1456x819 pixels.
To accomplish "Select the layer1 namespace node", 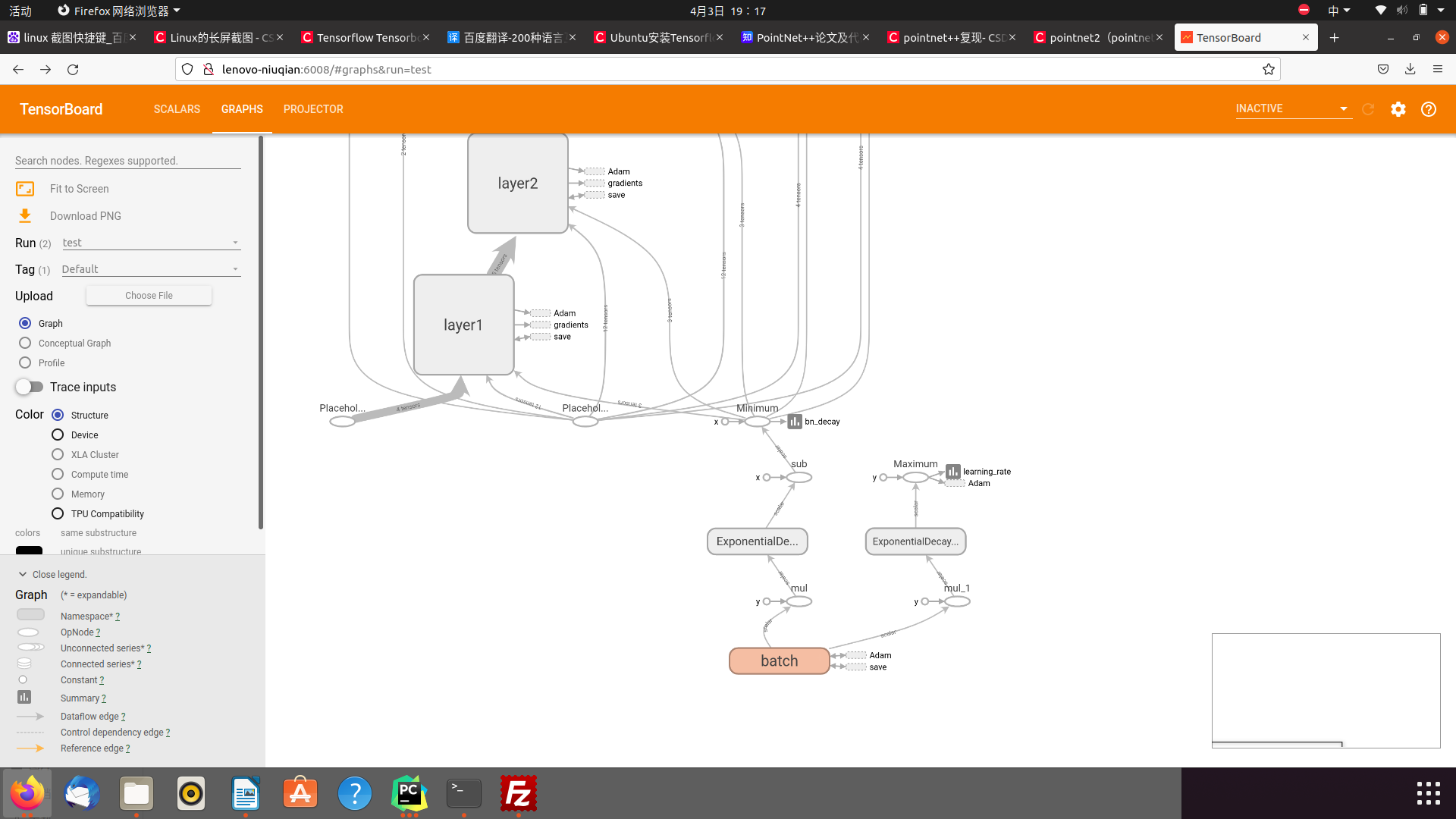I will click(463, 325).
